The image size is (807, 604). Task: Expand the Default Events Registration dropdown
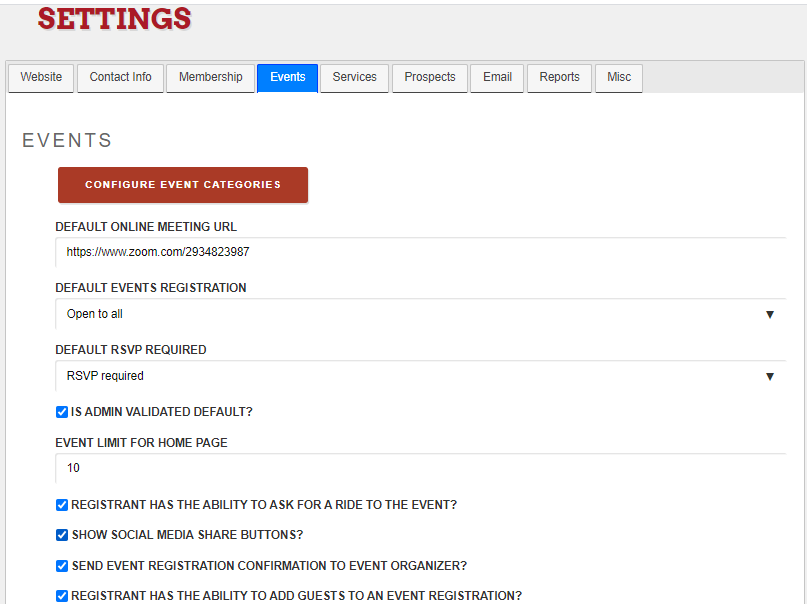pos(420,314)
